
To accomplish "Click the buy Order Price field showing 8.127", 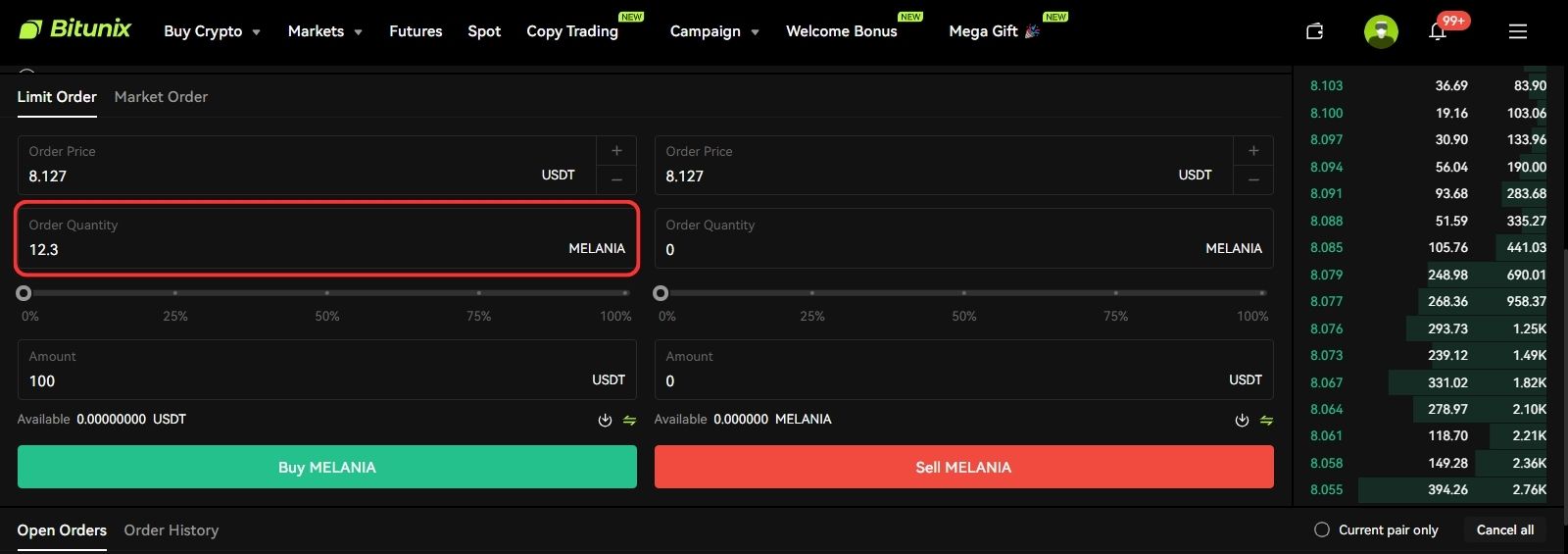I will click(307, 165).
